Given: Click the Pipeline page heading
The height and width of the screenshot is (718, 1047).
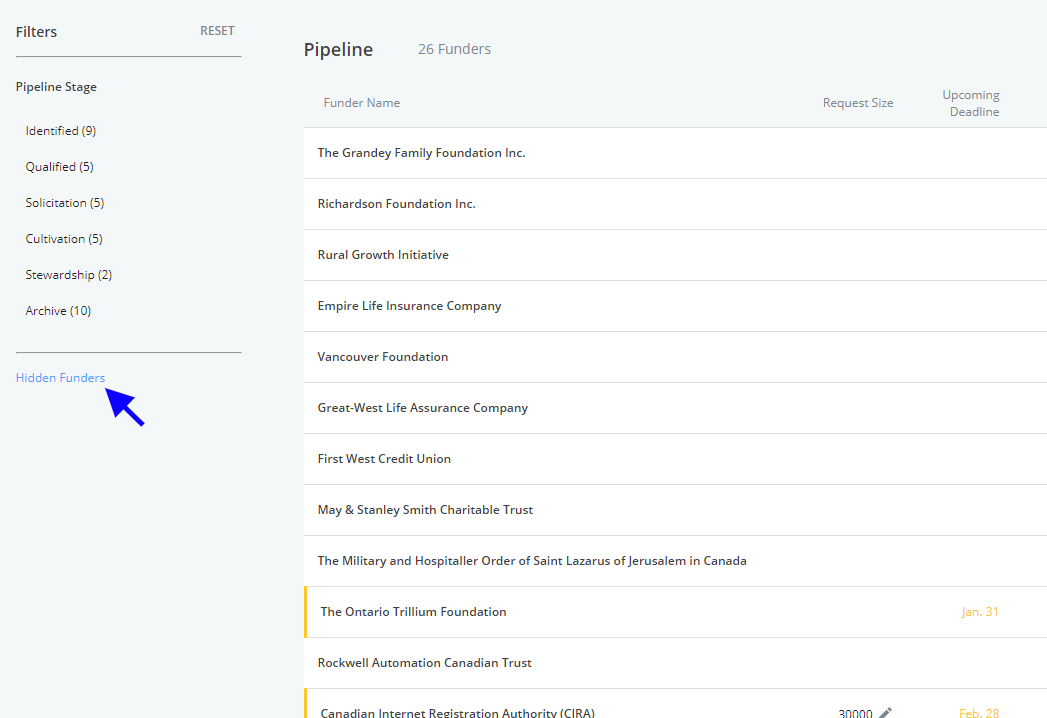Looking at the screenshot, I should (x=339, y=50).
